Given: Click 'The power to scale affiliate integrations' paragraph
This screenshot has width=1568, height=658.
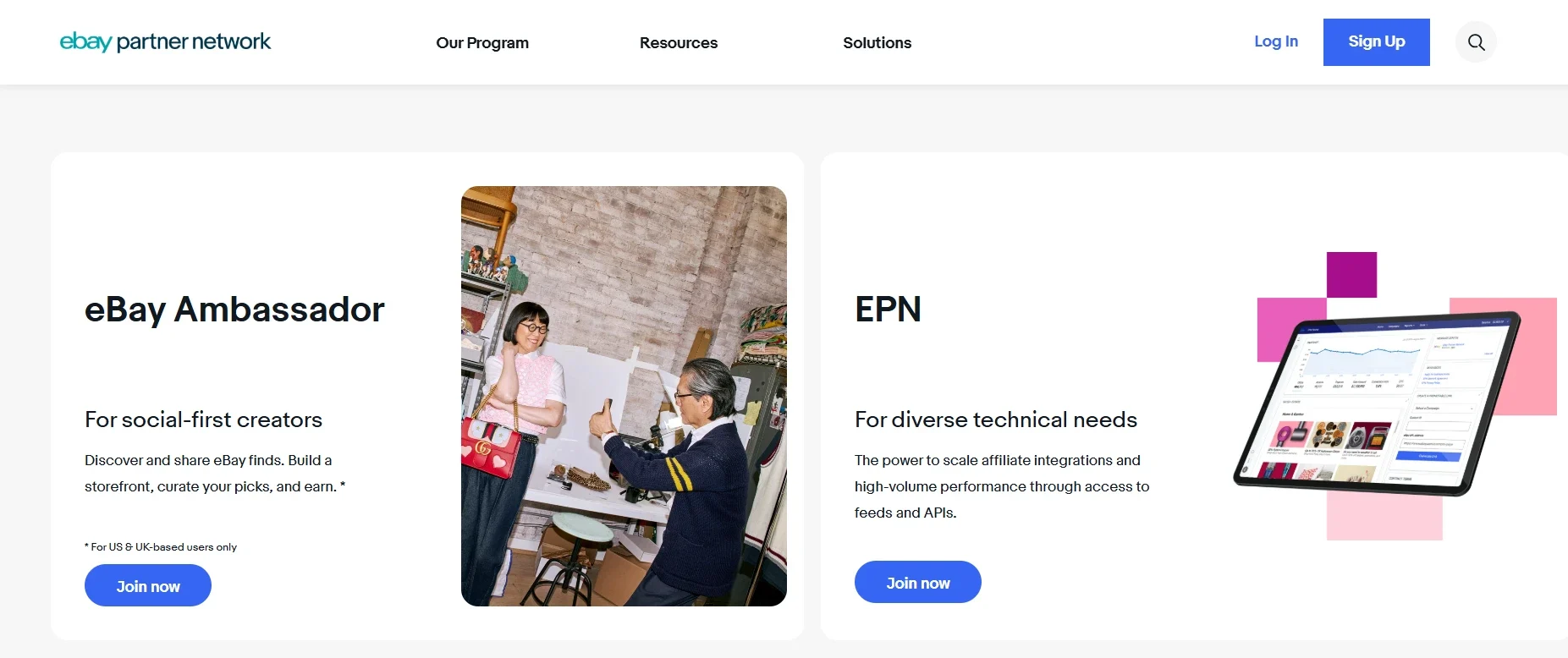Looking at the screenshot, I should tap(1002, 486).
